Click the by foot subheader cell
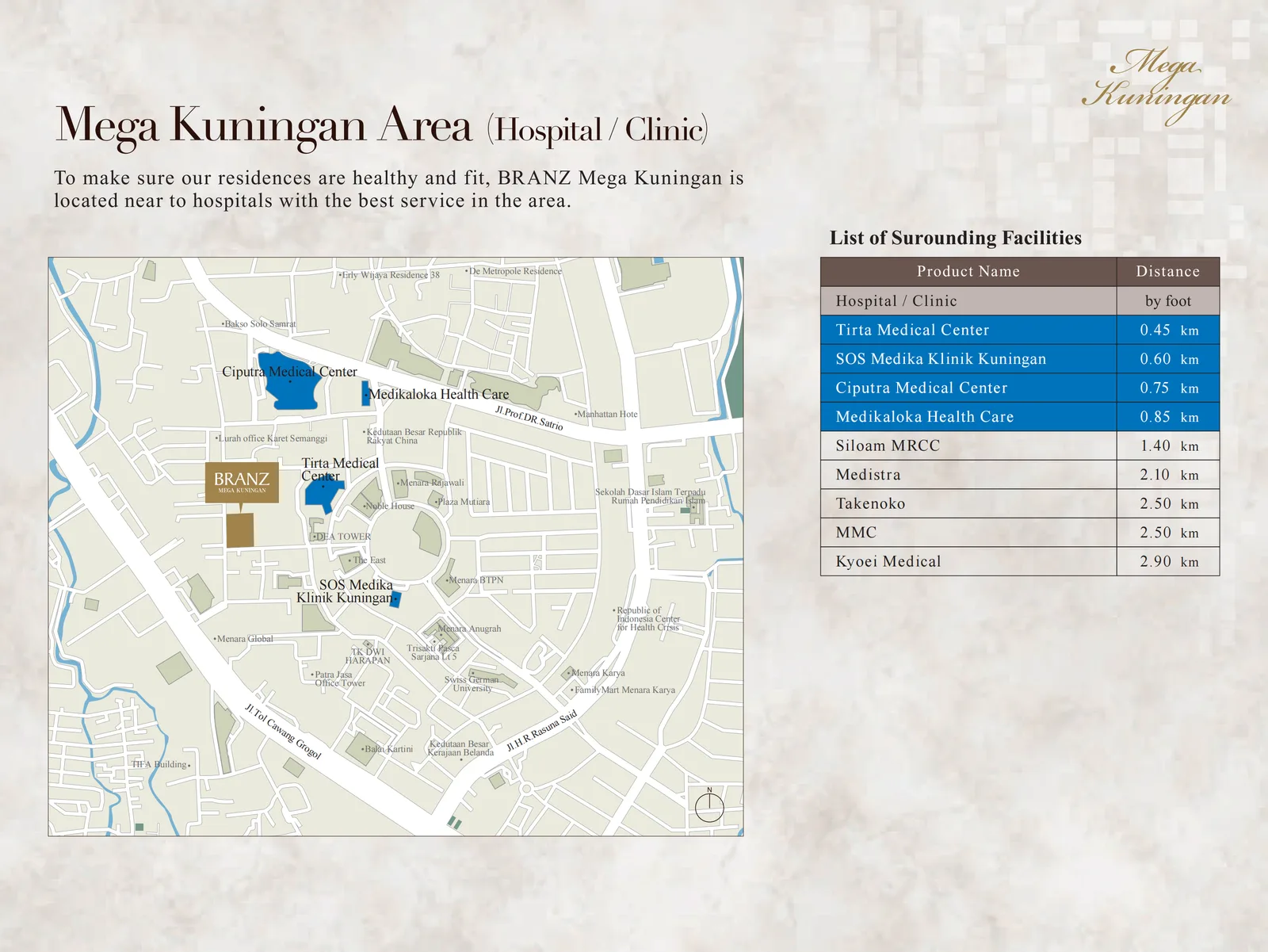The width and height of the screenshot is (1268, 952). click(x=1168, y=301)
